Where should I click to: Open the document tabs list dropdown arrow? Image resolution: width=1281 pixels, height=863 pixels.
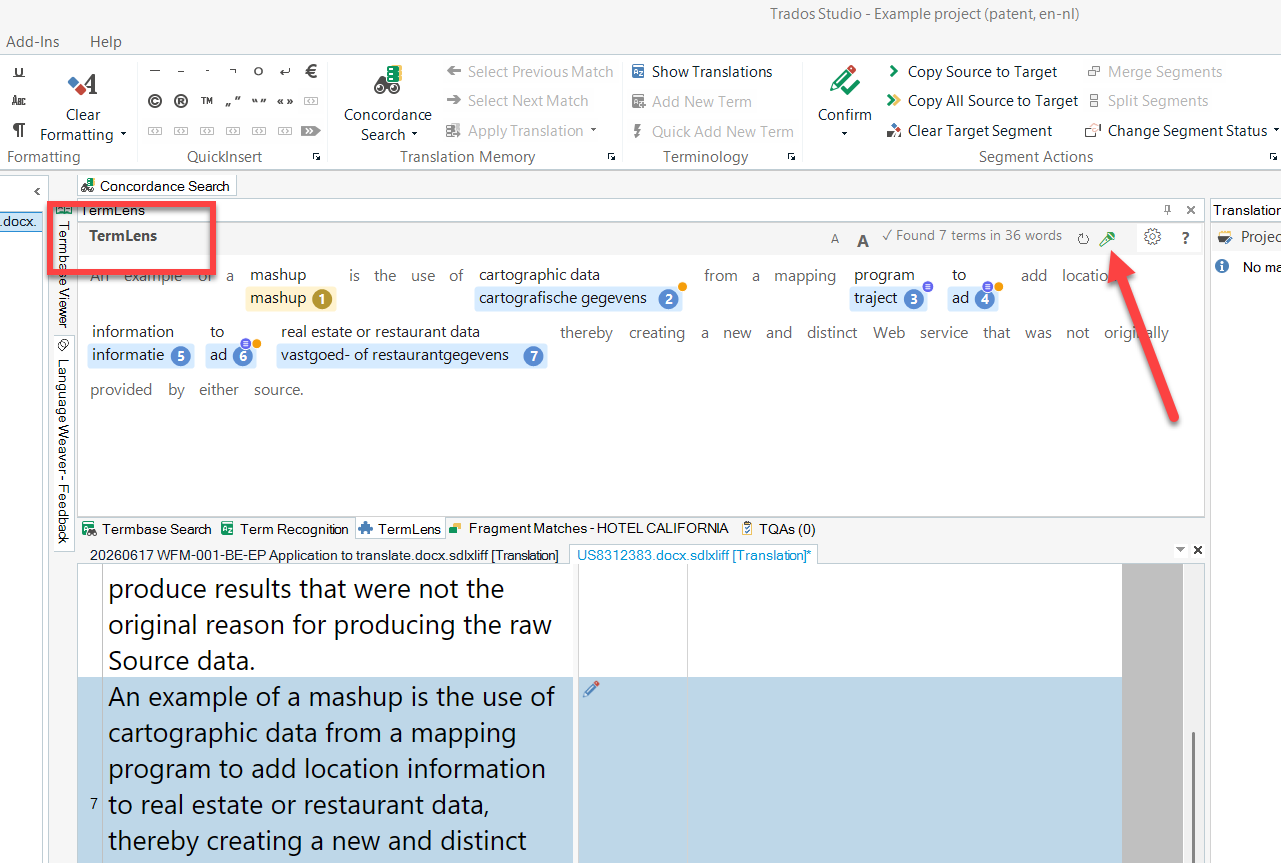coord(1180,550)
